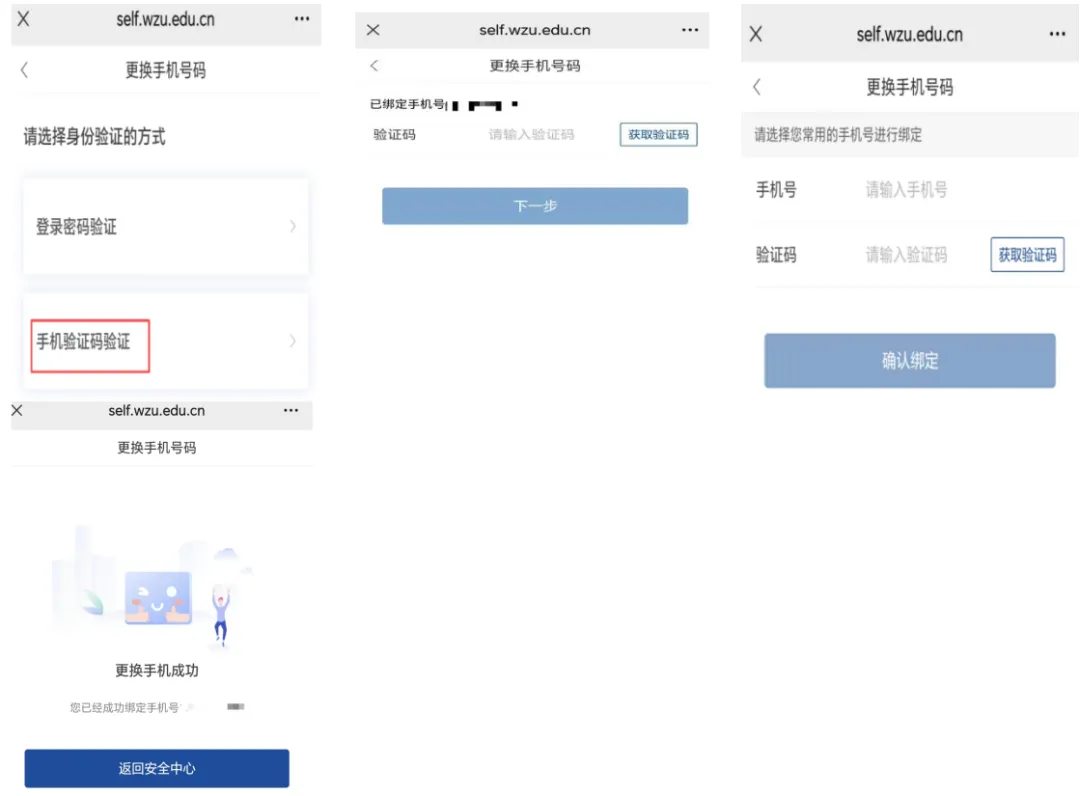Close the new phone binding screen

coord(756,34)
